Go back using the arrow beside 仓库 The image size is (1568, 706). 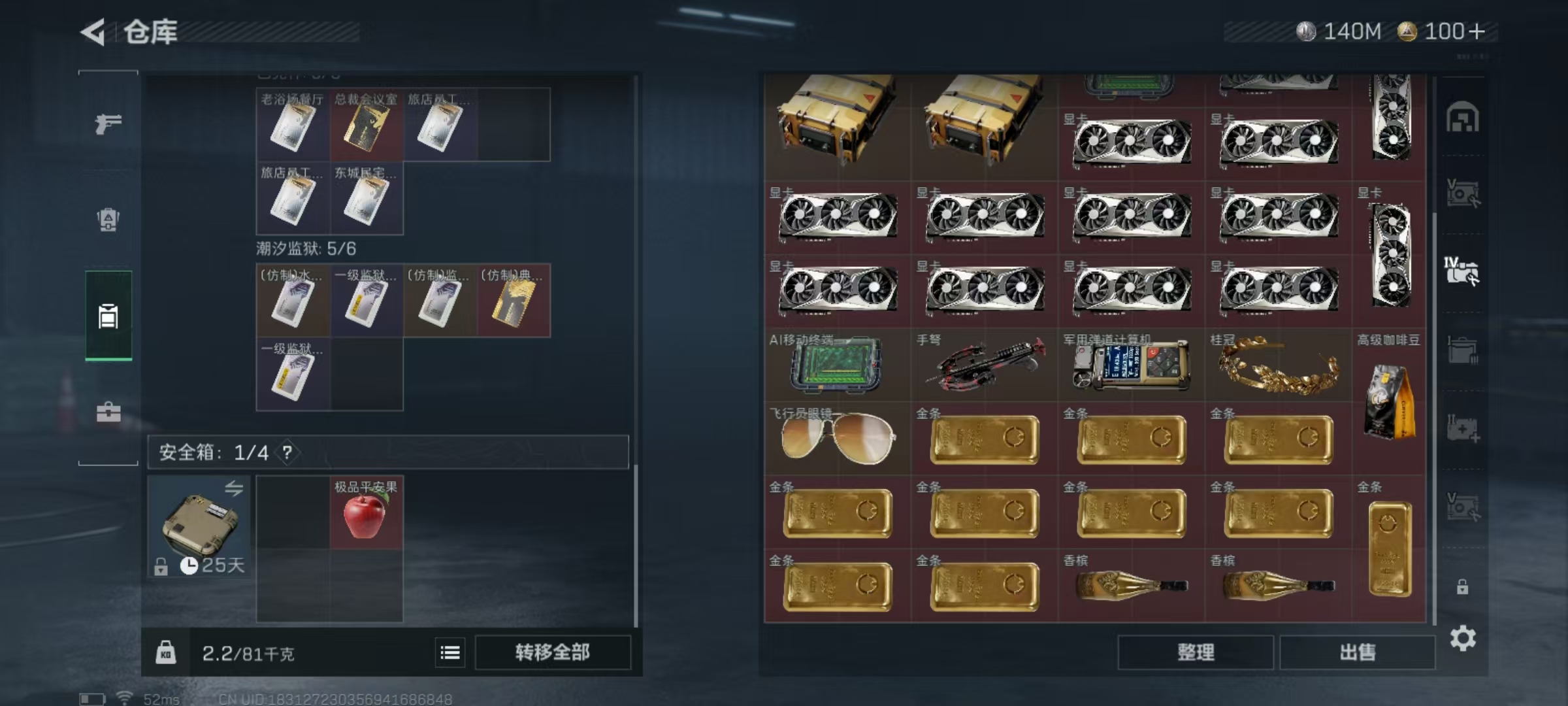point(93,31)
